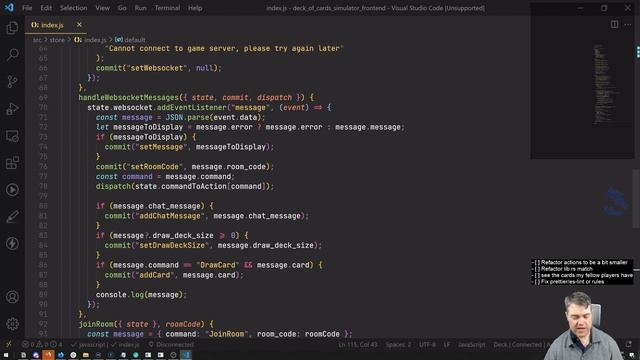Open the Source Control view
This screenshot has width=640, height=360.
pos(12,82)
